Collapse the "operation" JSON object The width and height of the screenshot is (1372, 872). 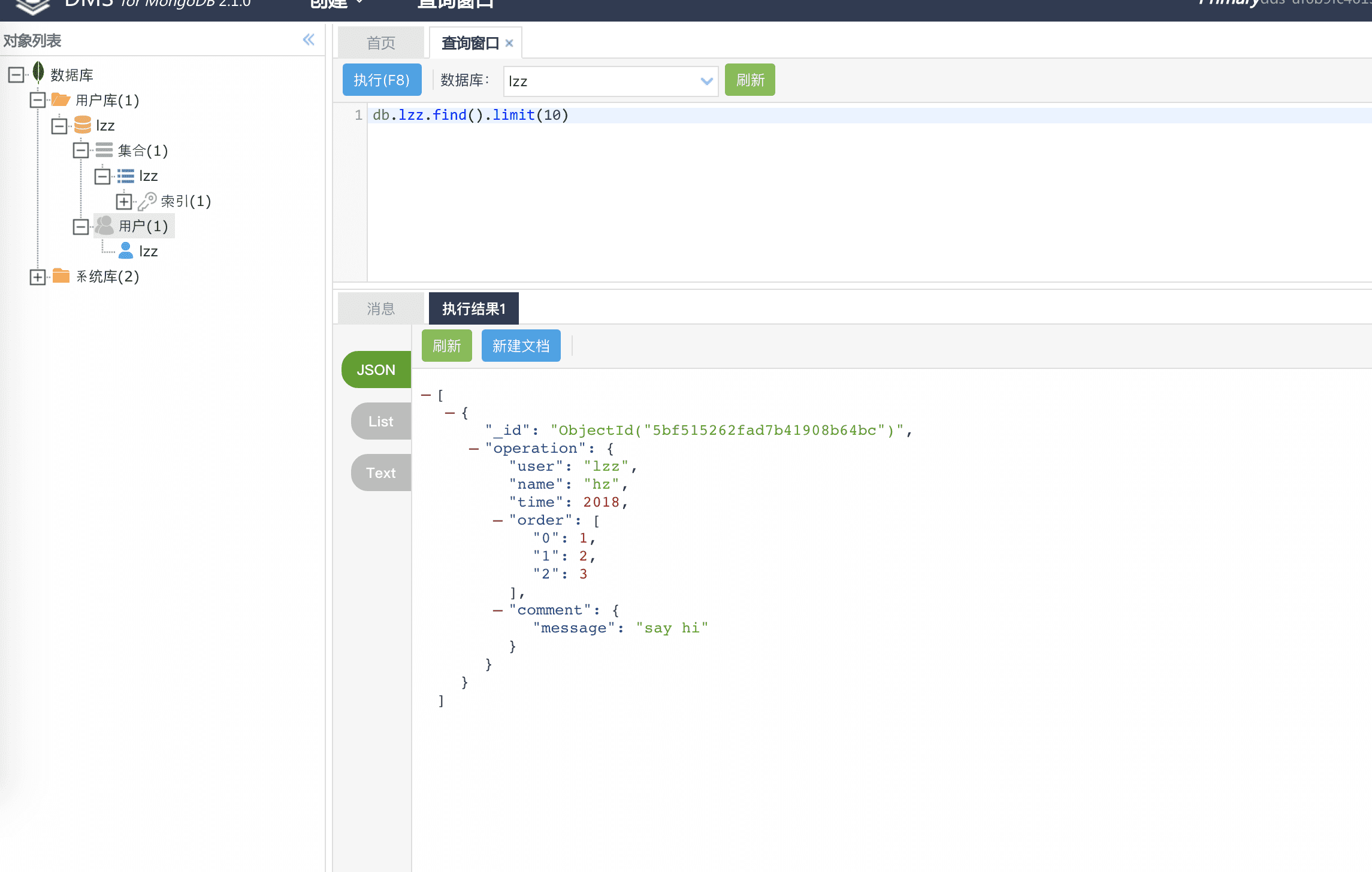473,449
